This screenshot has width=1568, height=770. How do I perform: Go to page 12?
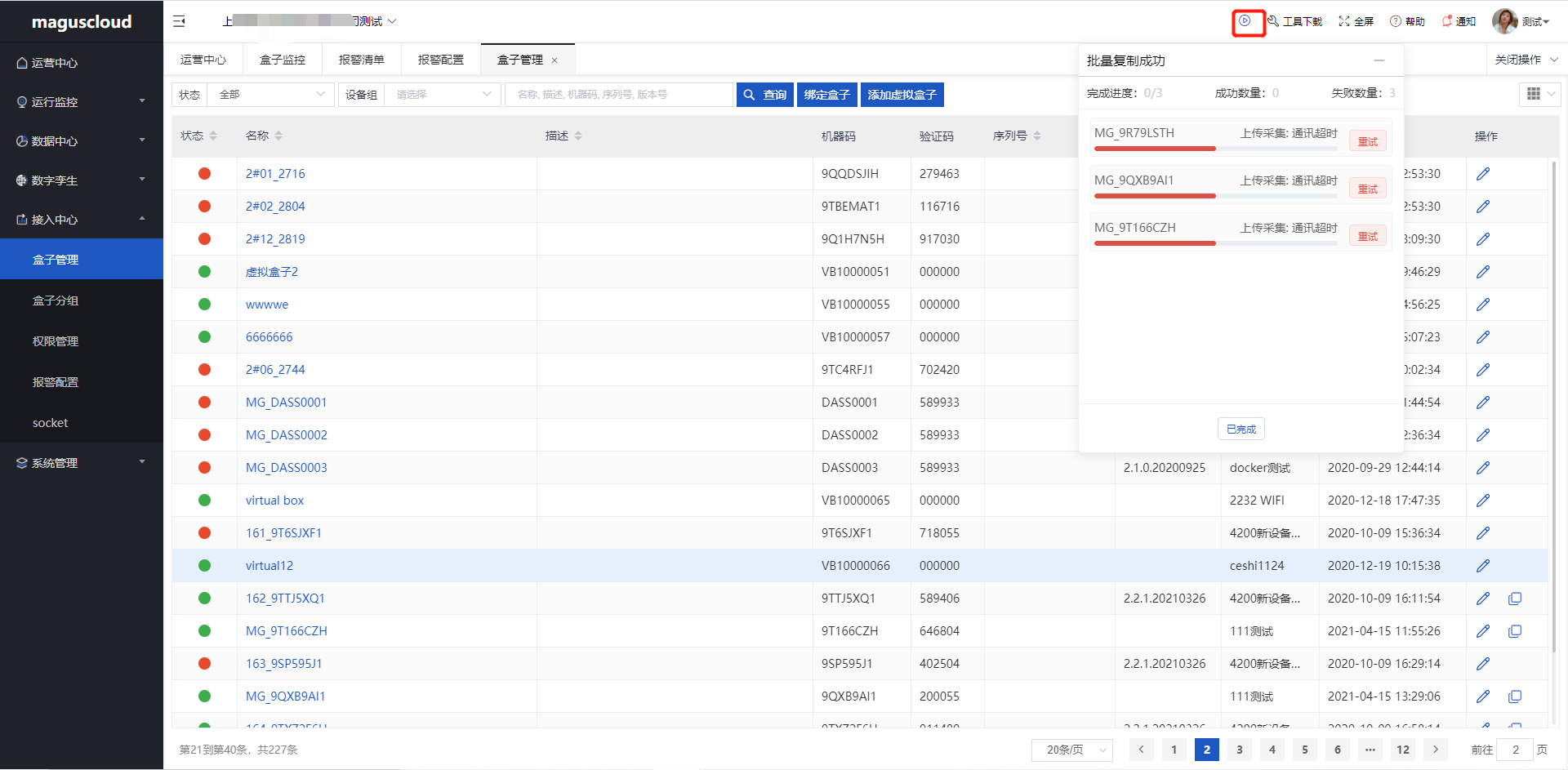pos(1403,750)
